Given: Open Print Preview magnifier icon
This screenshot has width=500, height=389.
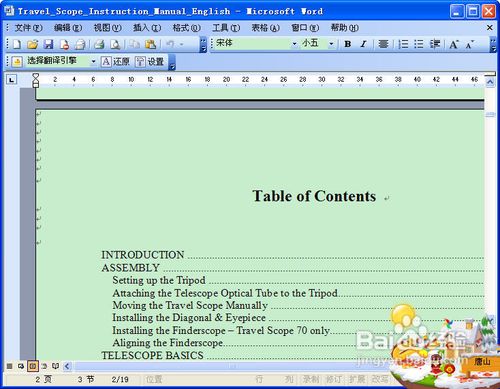Looking at the screenshot, I should tap(115, 44).
